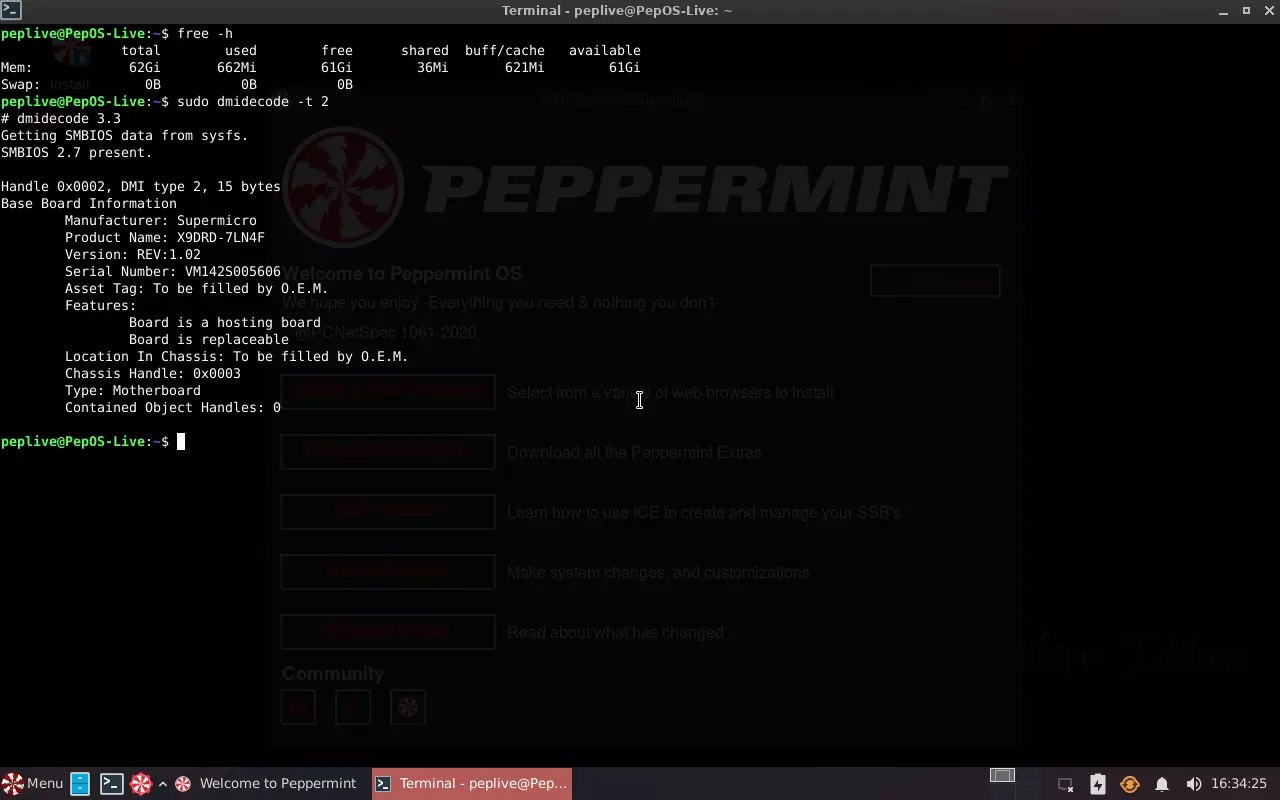Screen dimensions: 1280x800
Task: Toggle maximize on the Terminal window
Action: pos(1246,11)
